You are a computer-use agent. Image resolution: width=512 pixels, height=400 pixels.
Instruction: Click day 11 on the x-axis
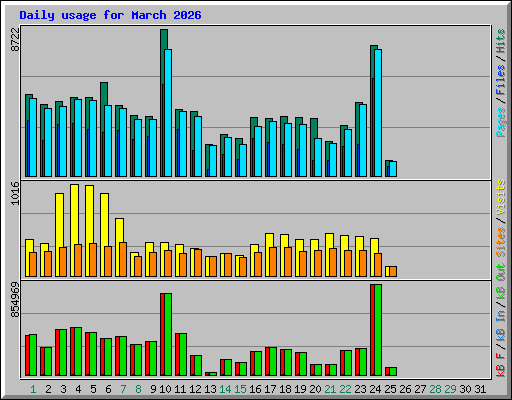[x=180, y=389]
